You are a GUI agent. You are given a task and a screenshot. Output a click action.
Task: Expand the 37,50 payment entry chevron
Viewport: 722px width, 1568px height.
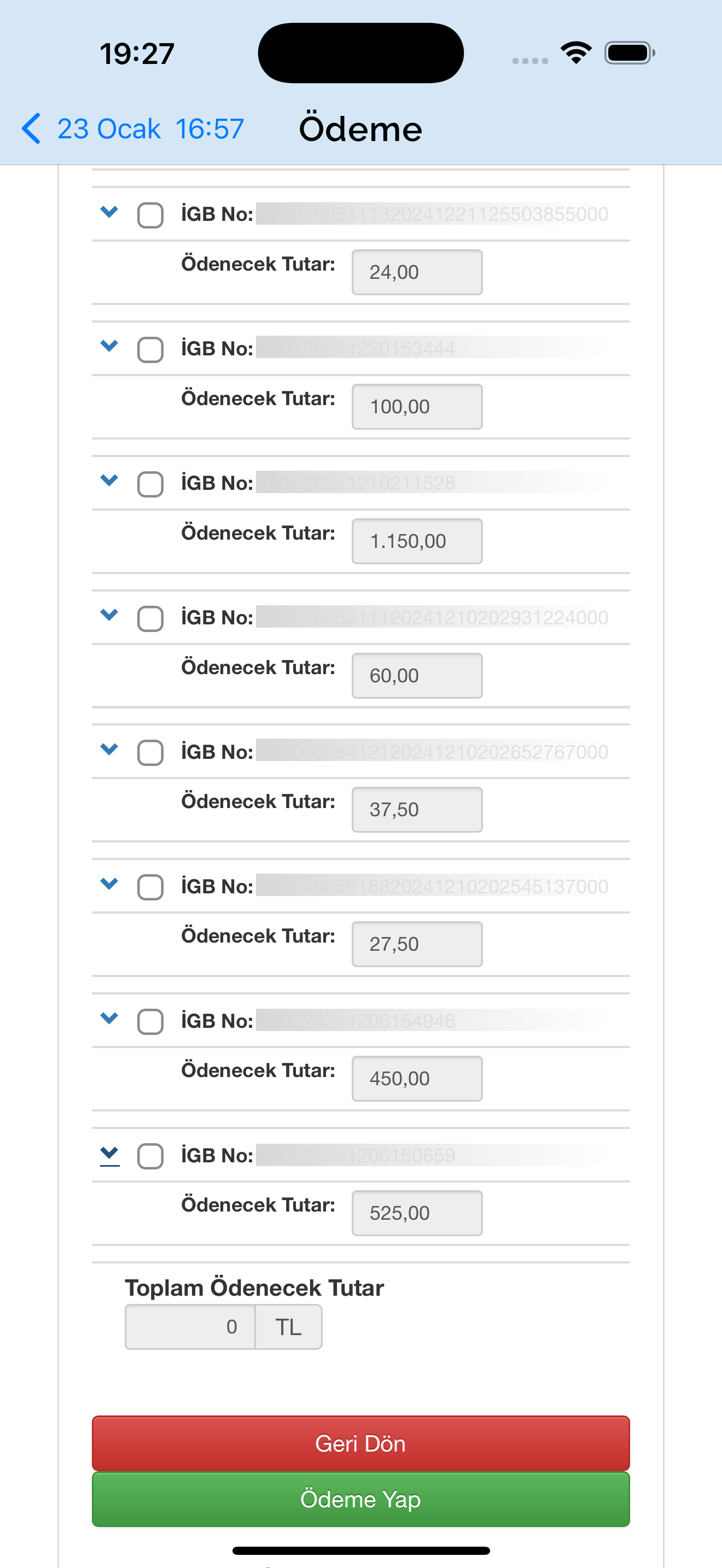[x=109, y=750]
